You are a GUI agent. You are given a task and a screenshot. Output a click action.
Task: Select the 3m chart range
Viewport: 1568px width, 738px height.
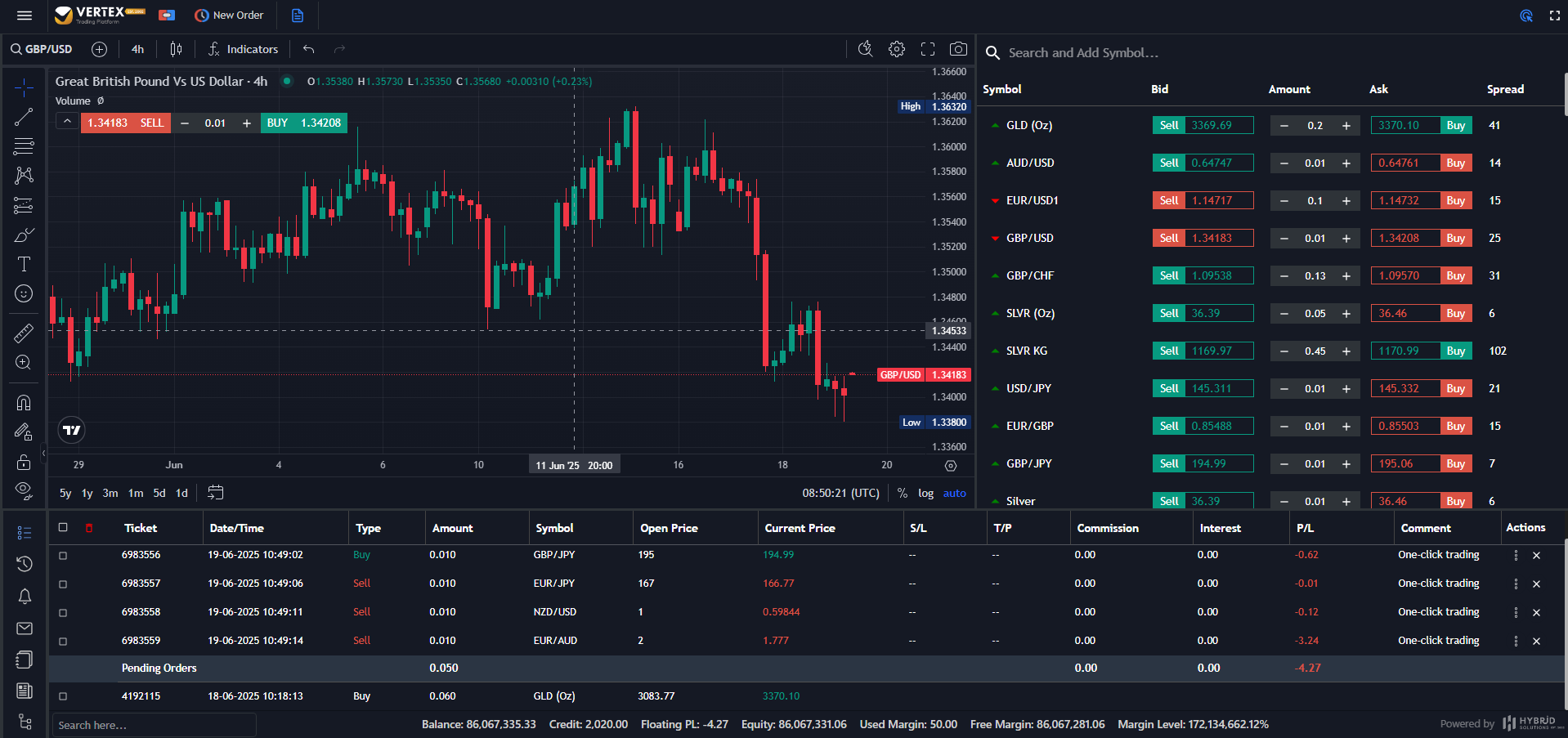coord(110,493)
